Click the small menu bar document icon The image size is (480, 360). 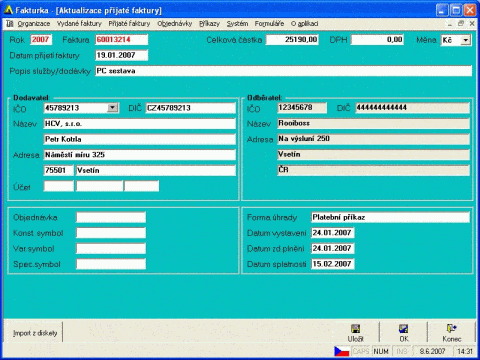[x=10, y=24]
